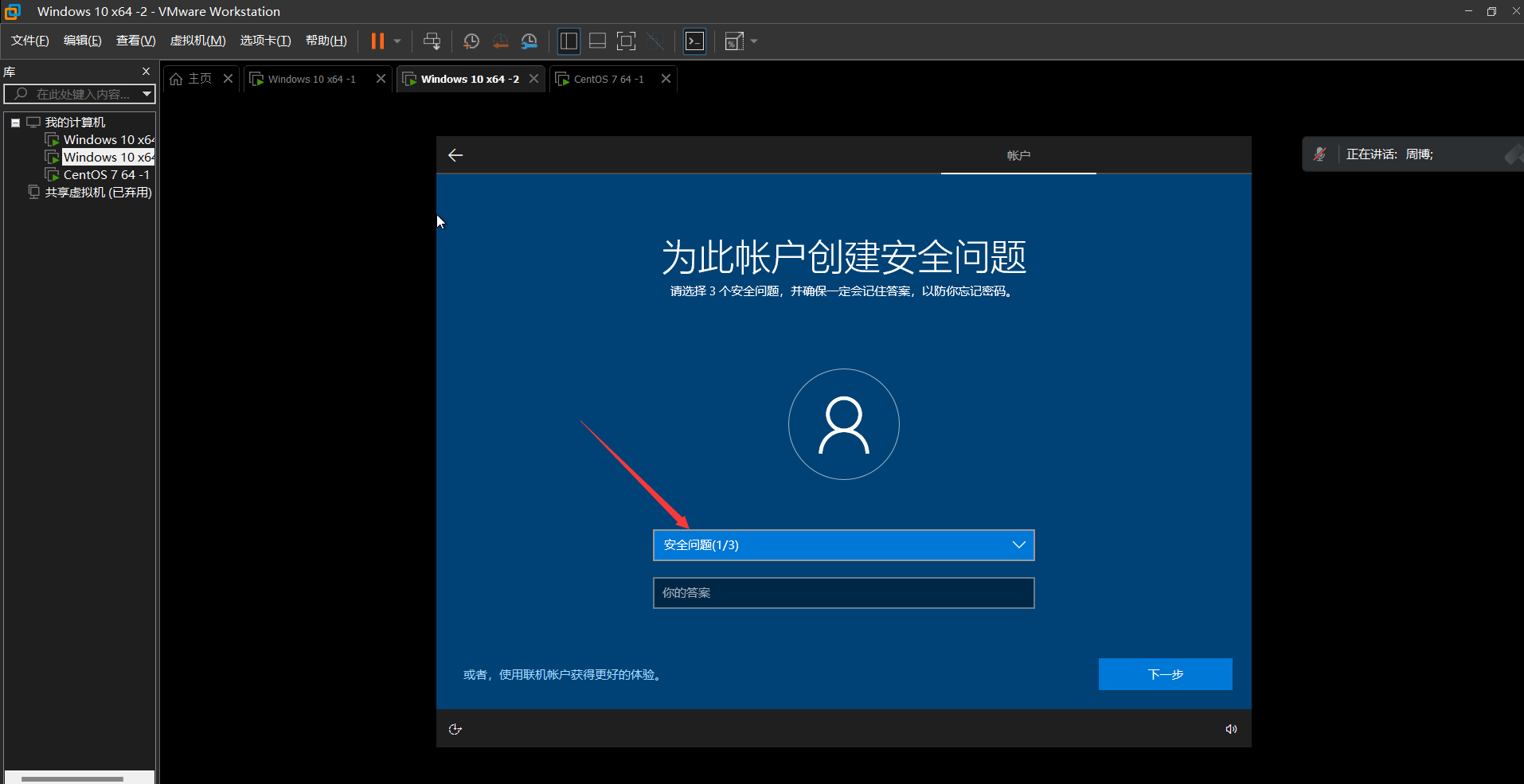Image resolution: width=1524 pixels, height=784 pixels.
Task: Open the 编辑(E) menu
Action: 83,41
